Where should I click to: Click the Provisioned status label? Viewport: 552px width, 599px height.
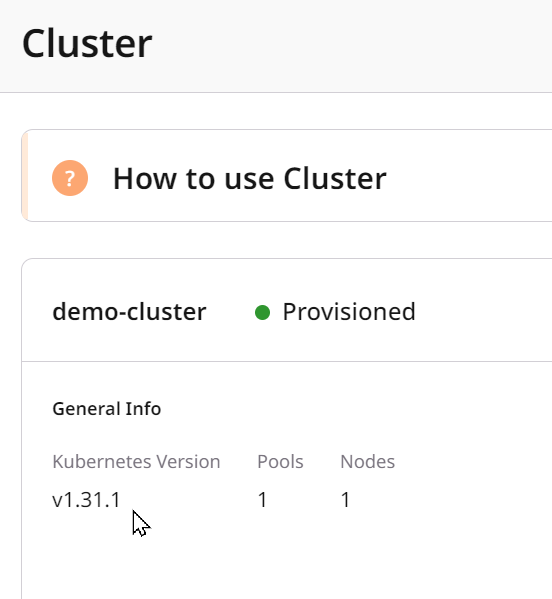tap(349, 312)
